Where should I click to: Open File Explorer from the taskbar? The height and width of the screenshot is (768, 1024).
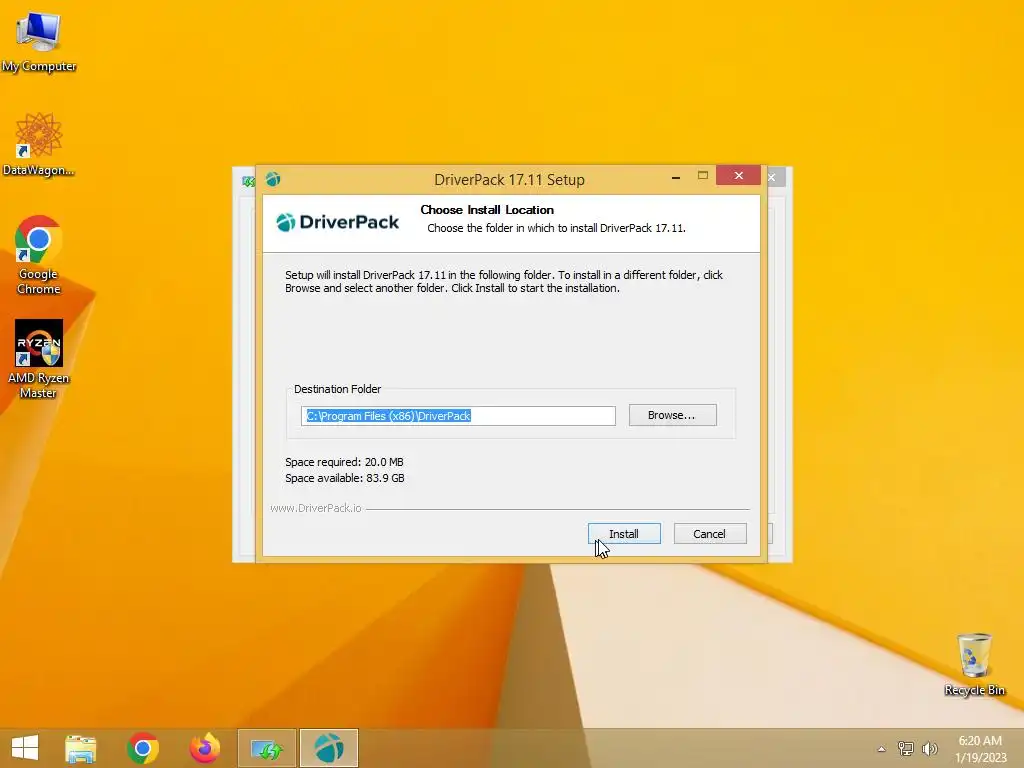pos(81,748)
